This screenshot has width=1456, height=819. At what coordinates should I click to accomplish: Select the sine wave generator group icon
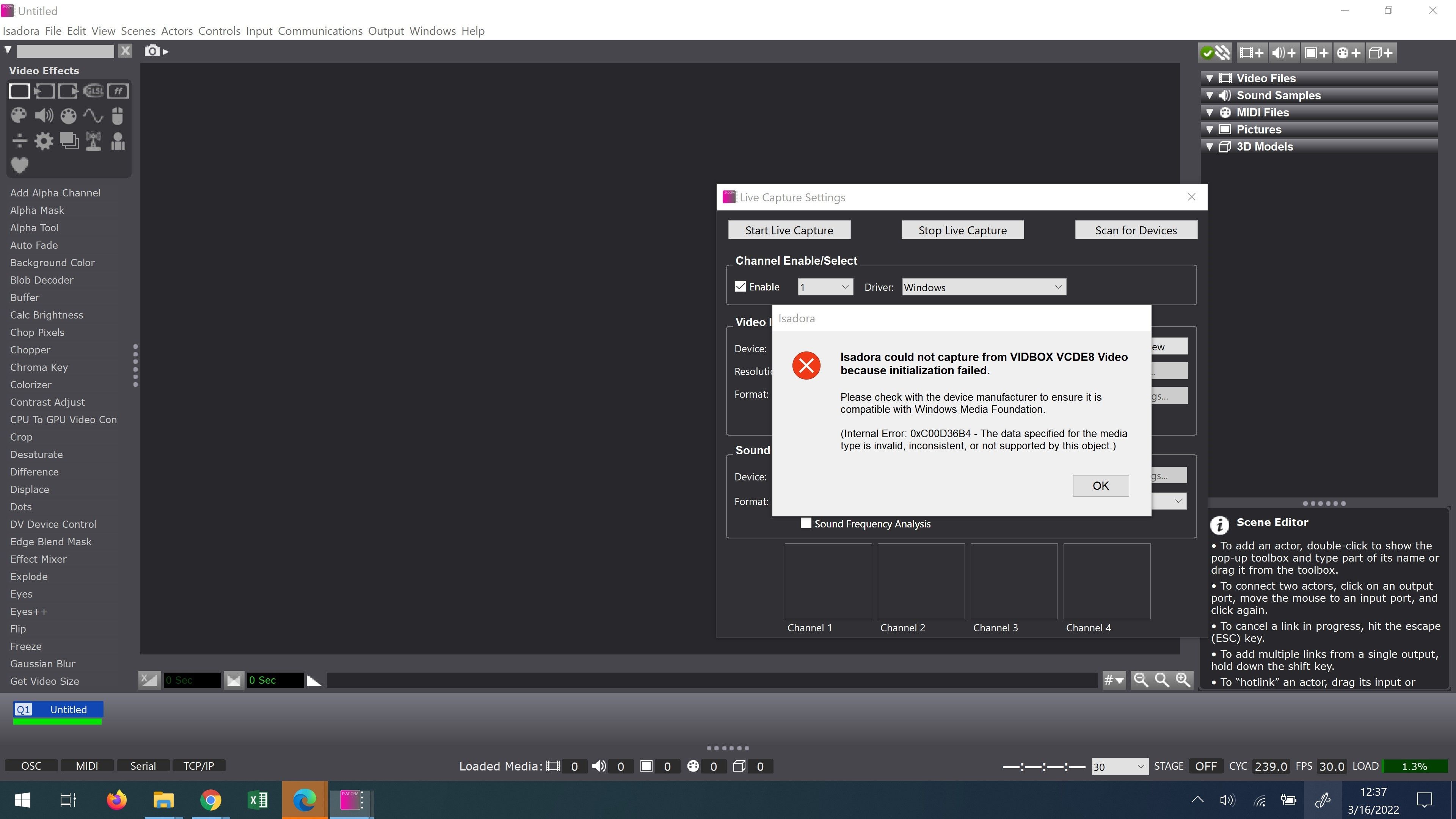click(x=93, y=116)
